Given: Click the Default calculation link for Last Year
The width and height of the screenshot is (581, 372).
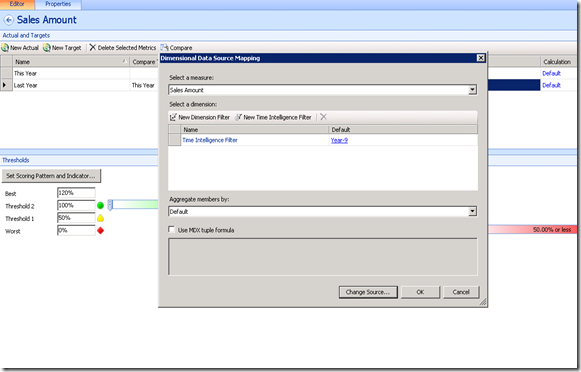Looking at the screenshot, I should coord(551,85).
